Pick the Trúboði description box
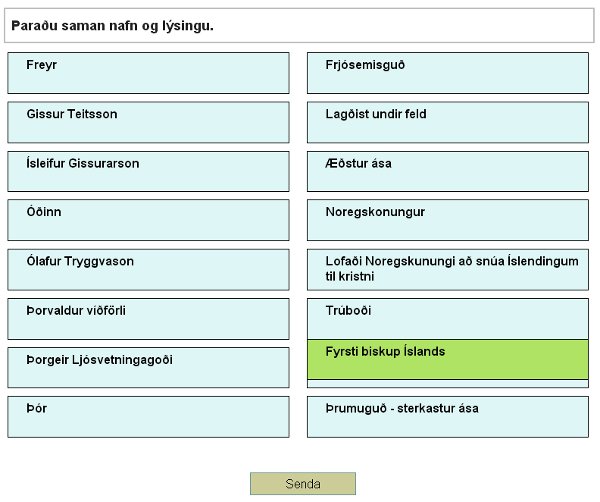The height and width of the screenshot is (502, 600). [x=448, y=318]
